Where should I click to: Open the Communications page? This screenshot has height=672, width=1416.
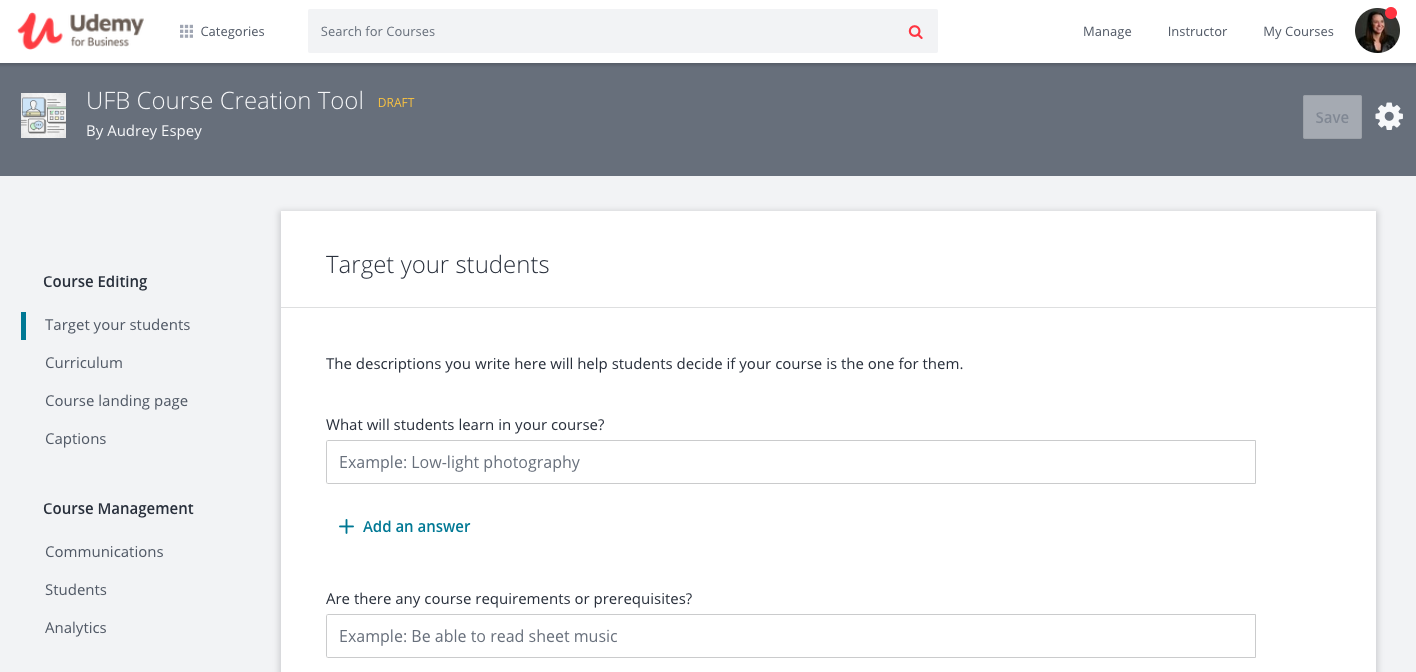[104, 551]
